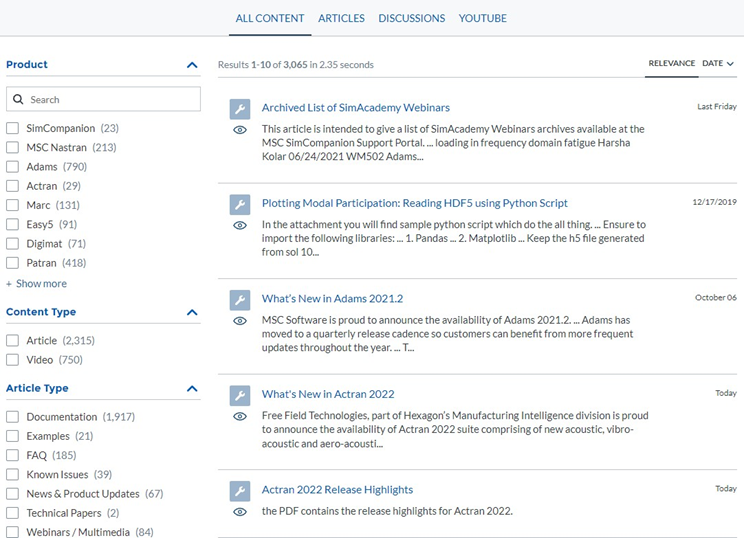Click wrench icon beside Archived List of SimAcademy Webinars
744x538 pixels.
tap(239, 109)
